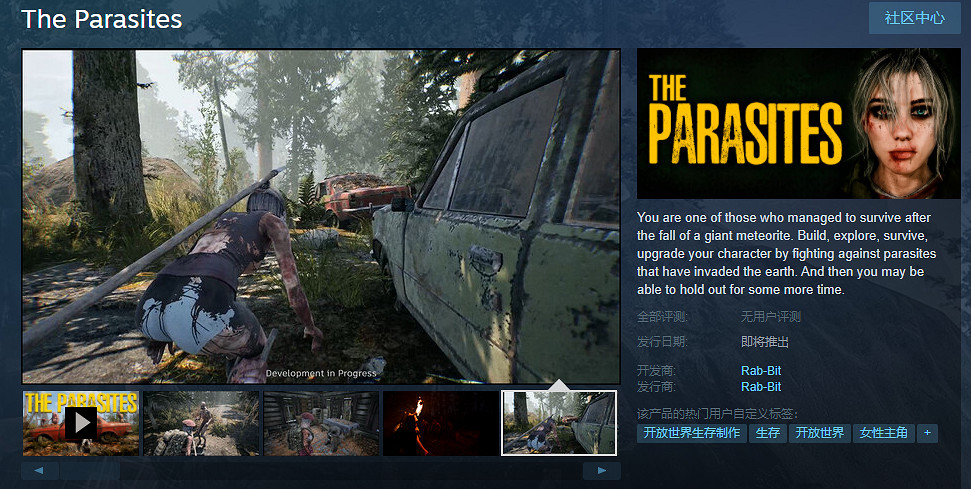Click The Parasites header capsule image

pos(798,123)
